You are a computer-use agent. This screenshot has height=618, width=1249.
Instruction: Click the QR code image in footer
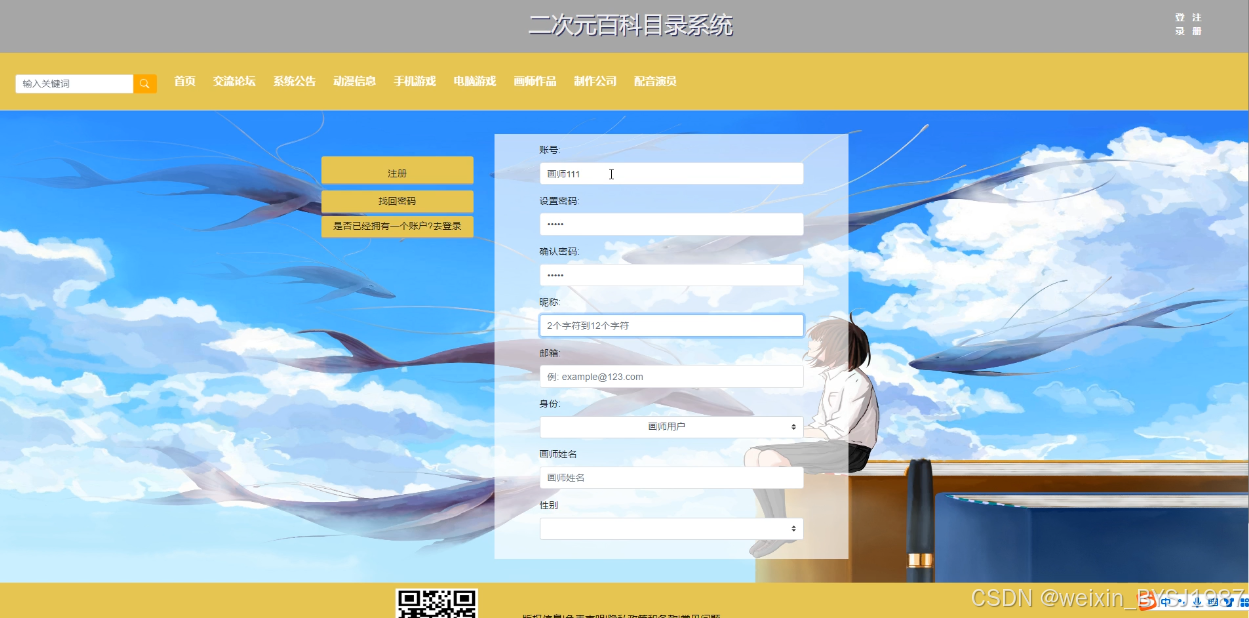437,604
